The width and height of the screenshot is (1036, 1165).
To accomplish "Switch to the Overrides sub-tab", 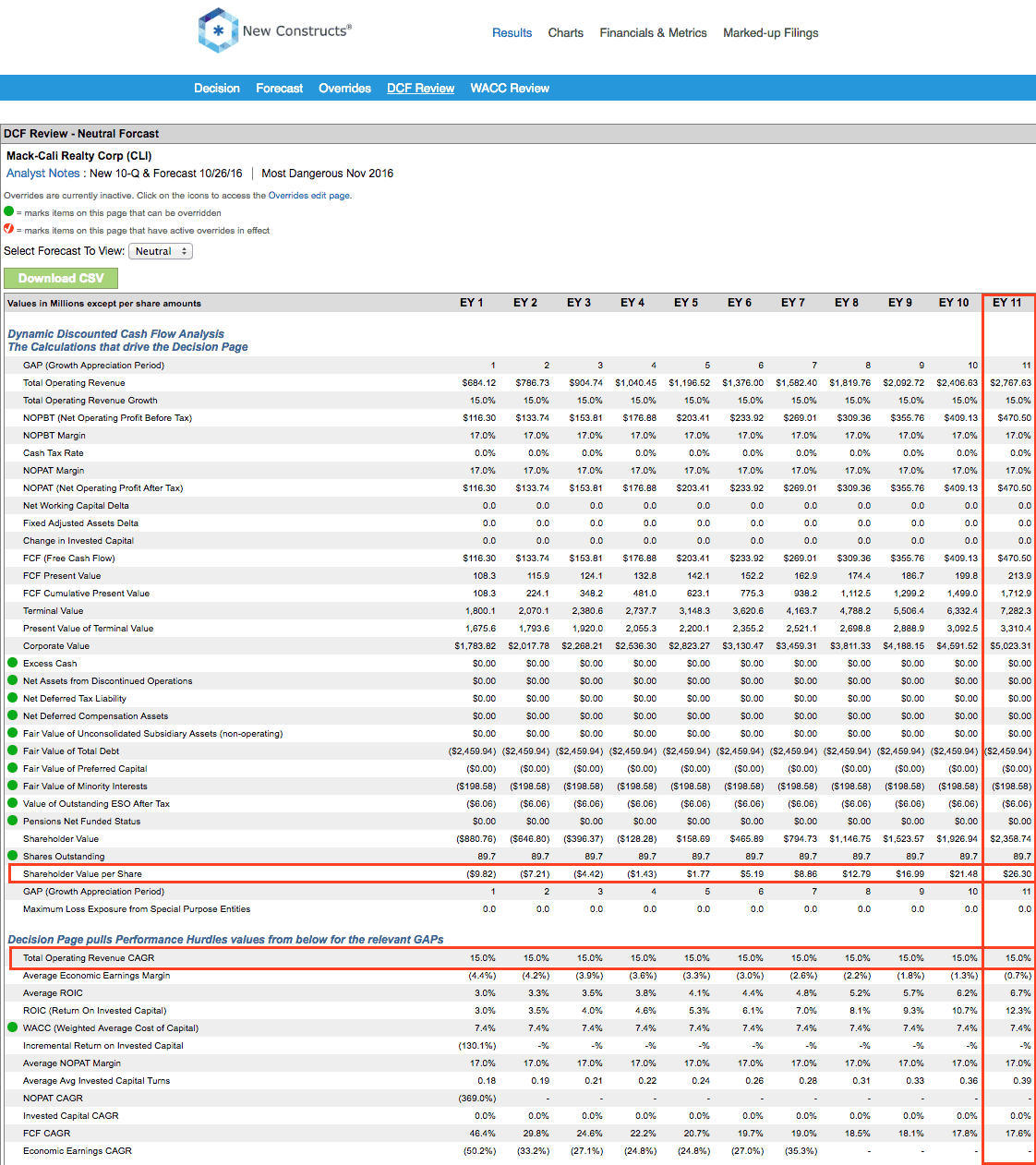I will coord(344,88).
